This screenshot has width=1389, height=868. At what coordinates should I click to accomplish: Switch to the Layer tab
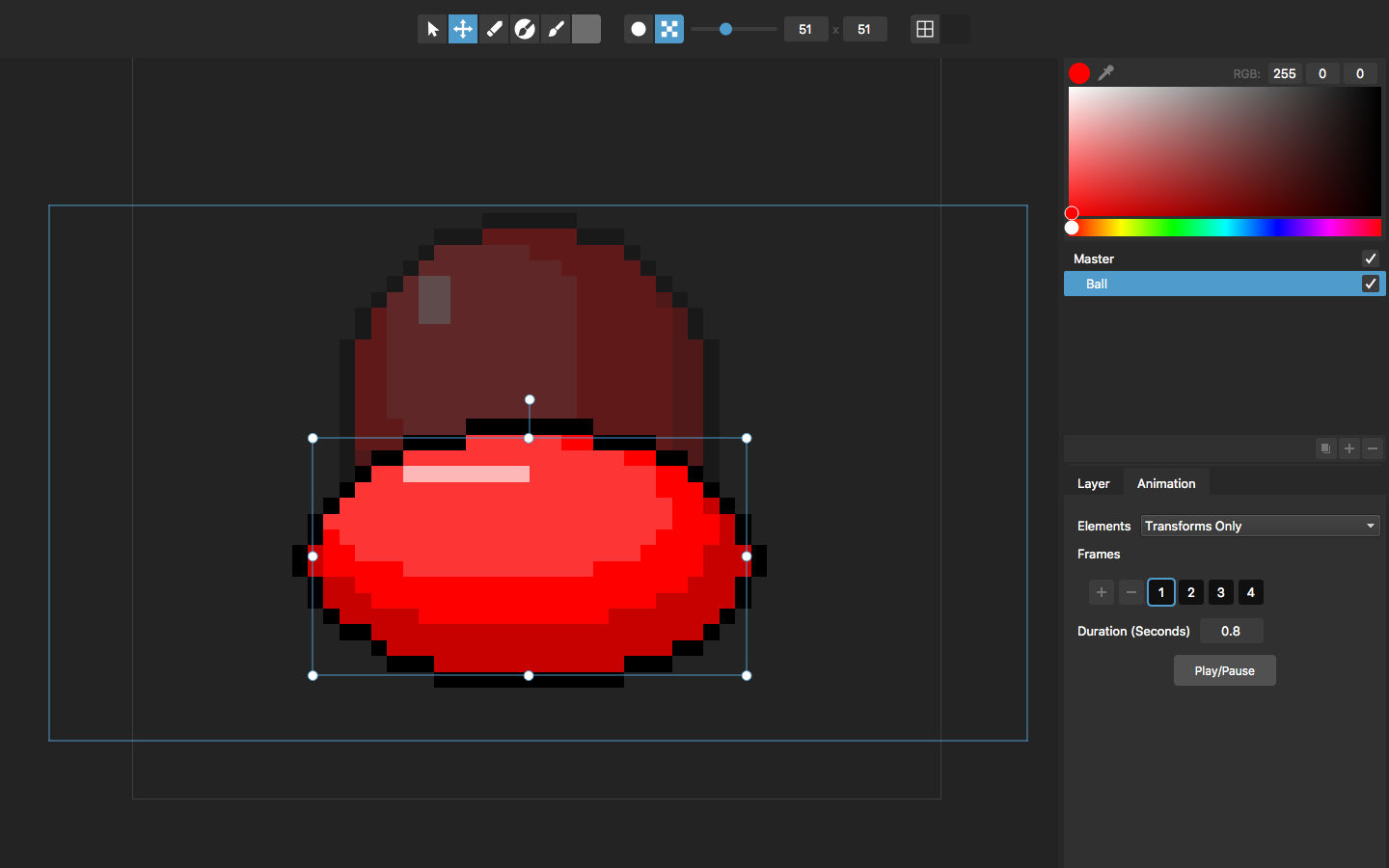pyautogui.click(x=1094, y=483)
